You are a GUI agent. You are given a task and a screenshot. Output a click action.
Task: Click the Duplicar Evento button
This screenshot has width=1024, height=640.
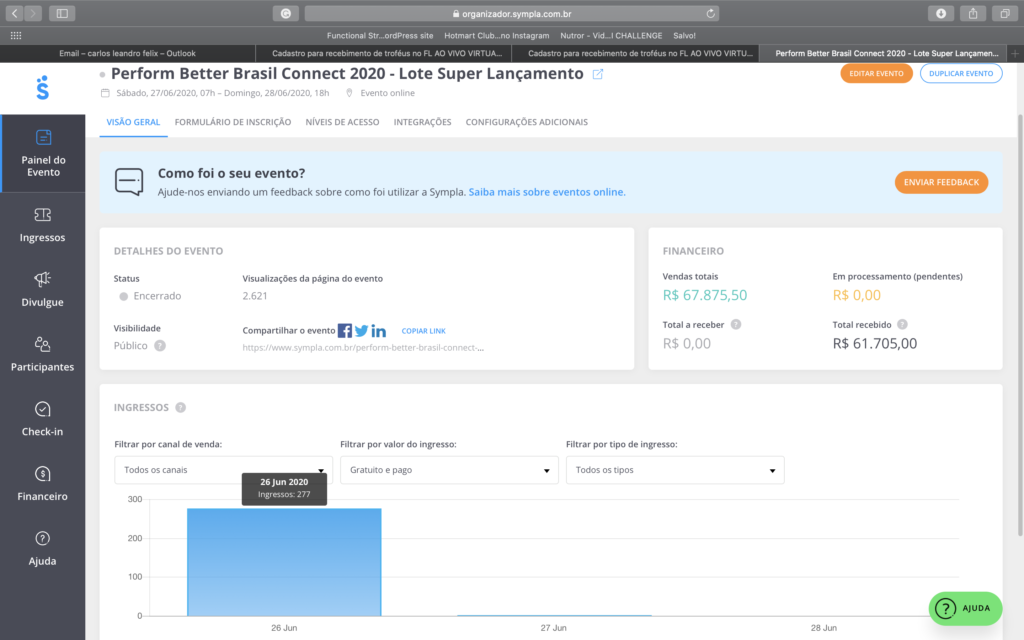coord(961,74)
